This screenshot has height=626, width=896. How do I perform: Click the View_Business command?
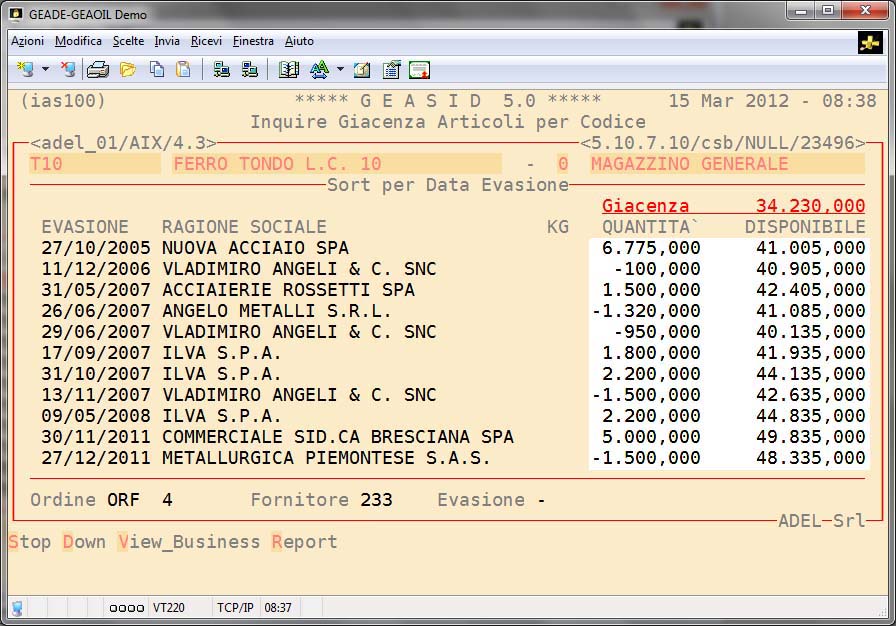188,542
